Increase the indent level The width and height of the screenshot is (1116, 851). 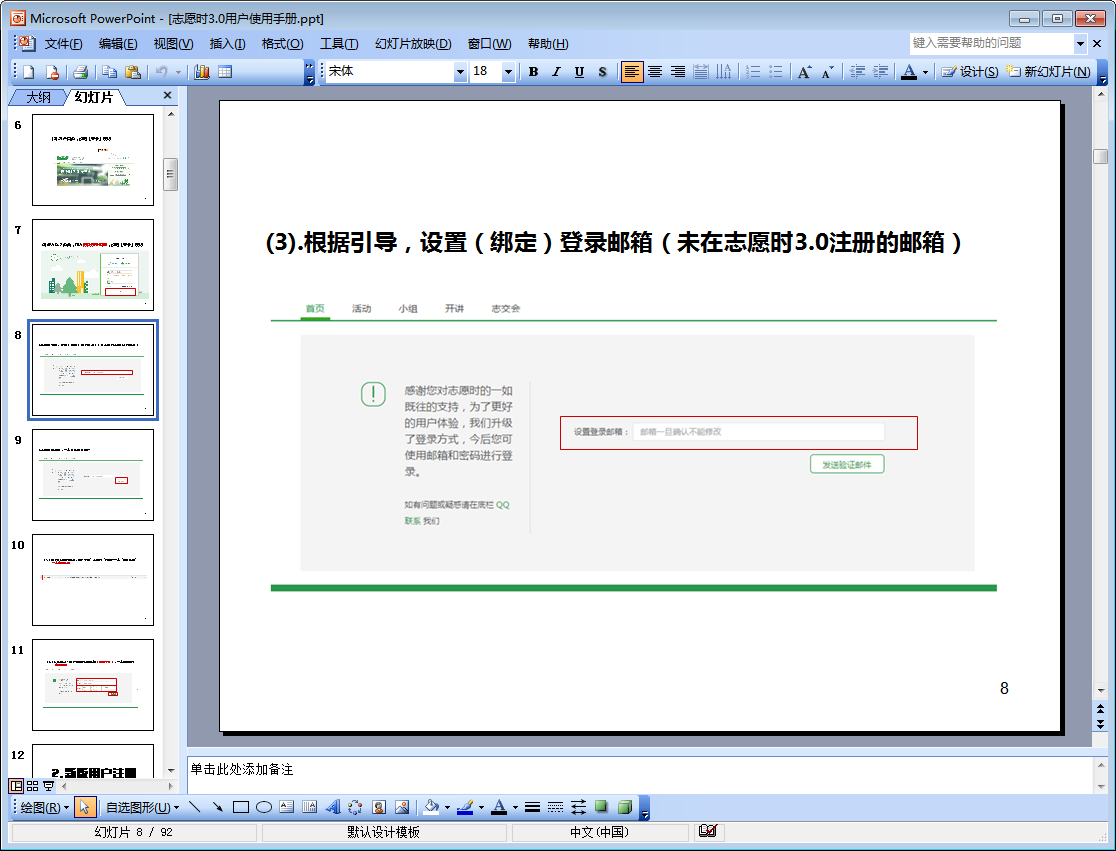880,72
